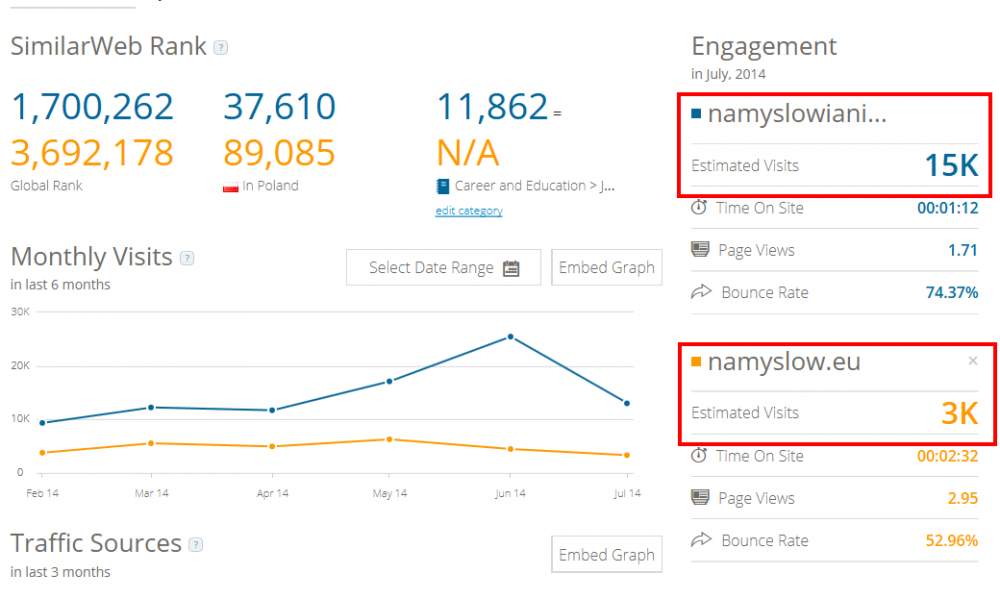
Task: Click orange color square beside namyslow.eu
Action: pos(696,362)
